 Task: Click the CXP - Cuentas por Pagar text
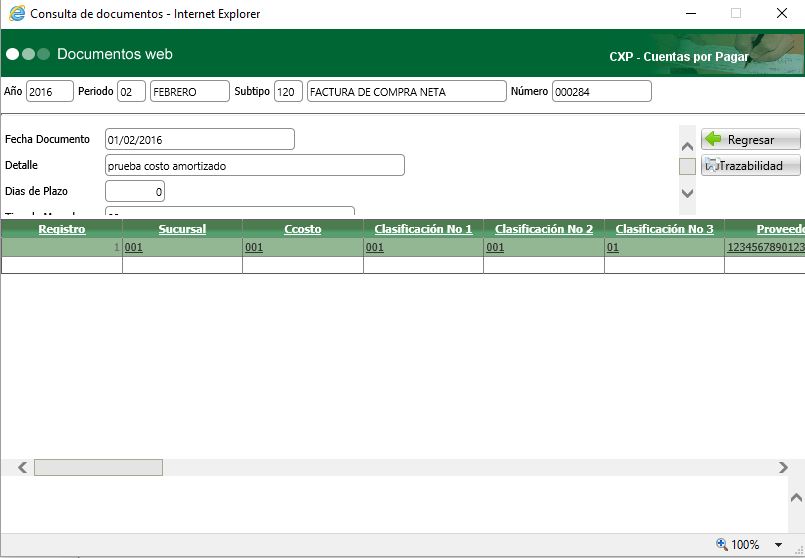(679, 56)
